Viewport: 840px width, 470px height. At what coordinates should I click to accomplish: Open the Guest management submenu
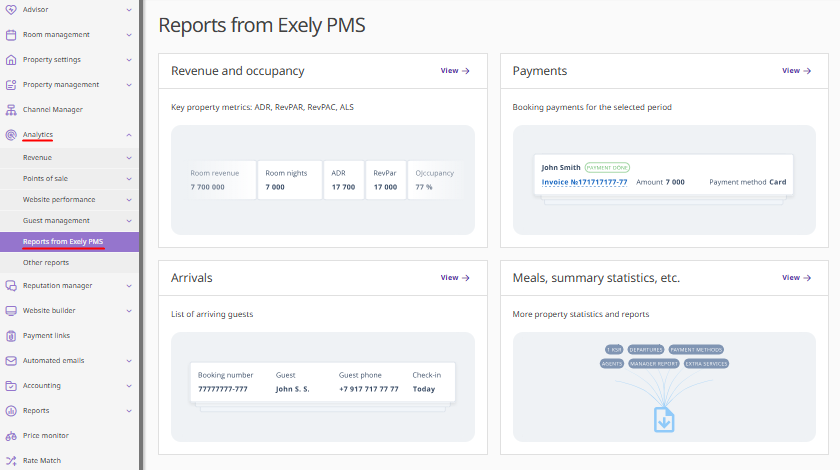pyautogui.click(x=129, y=221)
